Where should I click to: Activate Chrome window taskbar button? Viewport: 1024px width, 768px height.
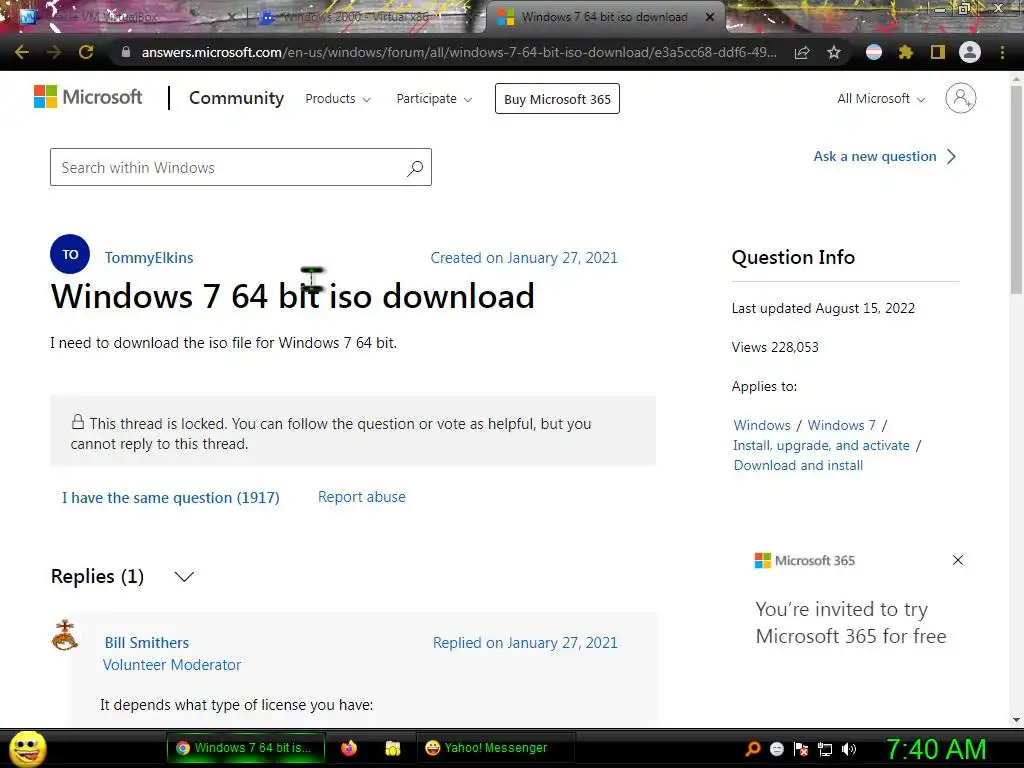[x=246, y=748]
